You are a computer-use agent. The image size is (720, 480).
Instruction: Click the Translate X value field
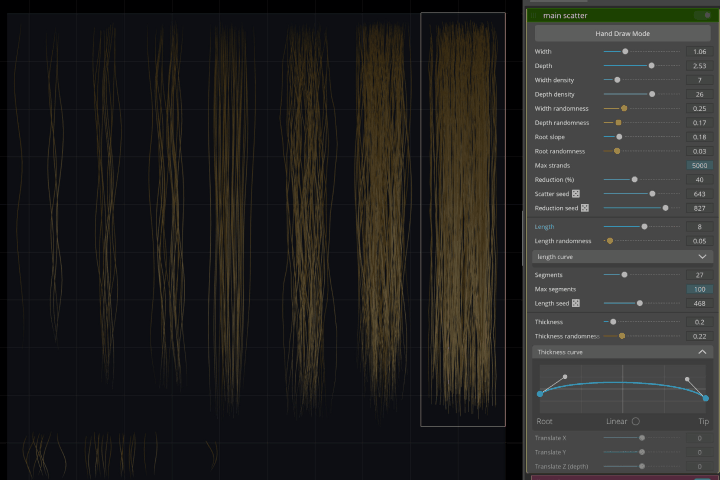pos(699,438)
